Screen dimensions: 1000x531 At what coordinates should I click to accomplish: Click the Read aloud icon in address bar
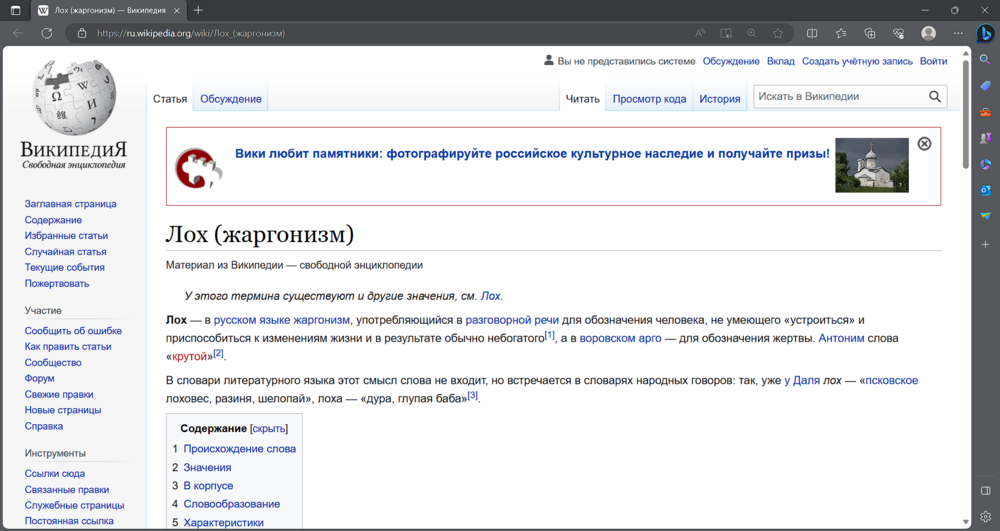pos(700,33)
